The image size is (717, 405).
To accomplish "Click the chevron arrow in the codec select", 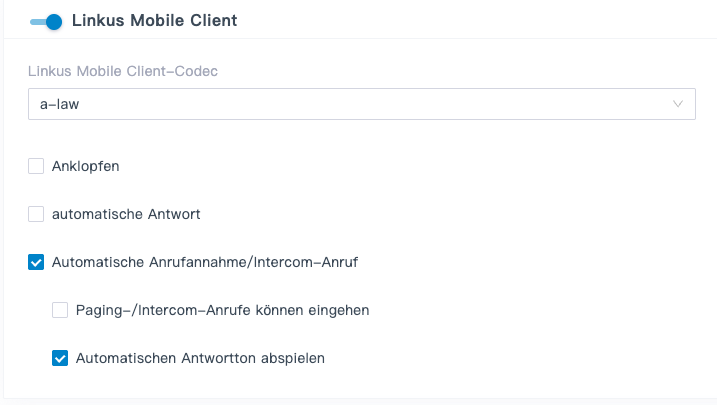I will click(678, 104).
